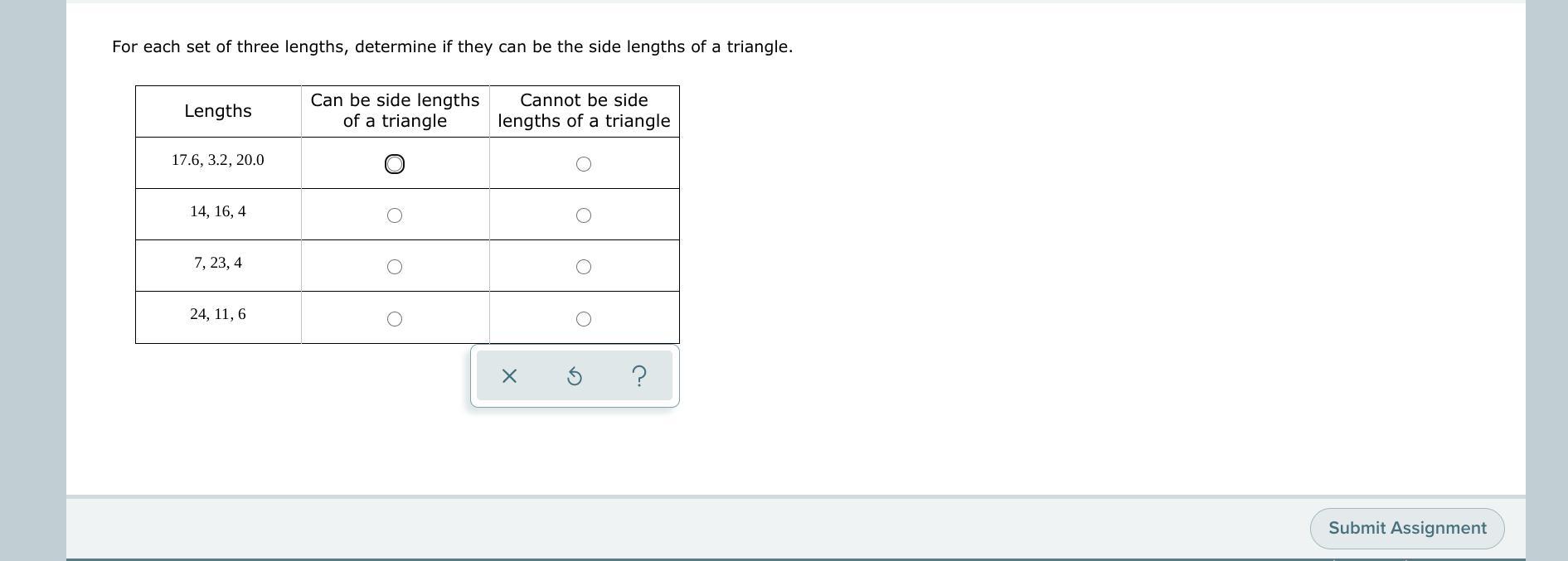The image size is (1568, 561).
Task: Pick 'Can be' for 24, 11, 6
Action: [x=395, y=319]
